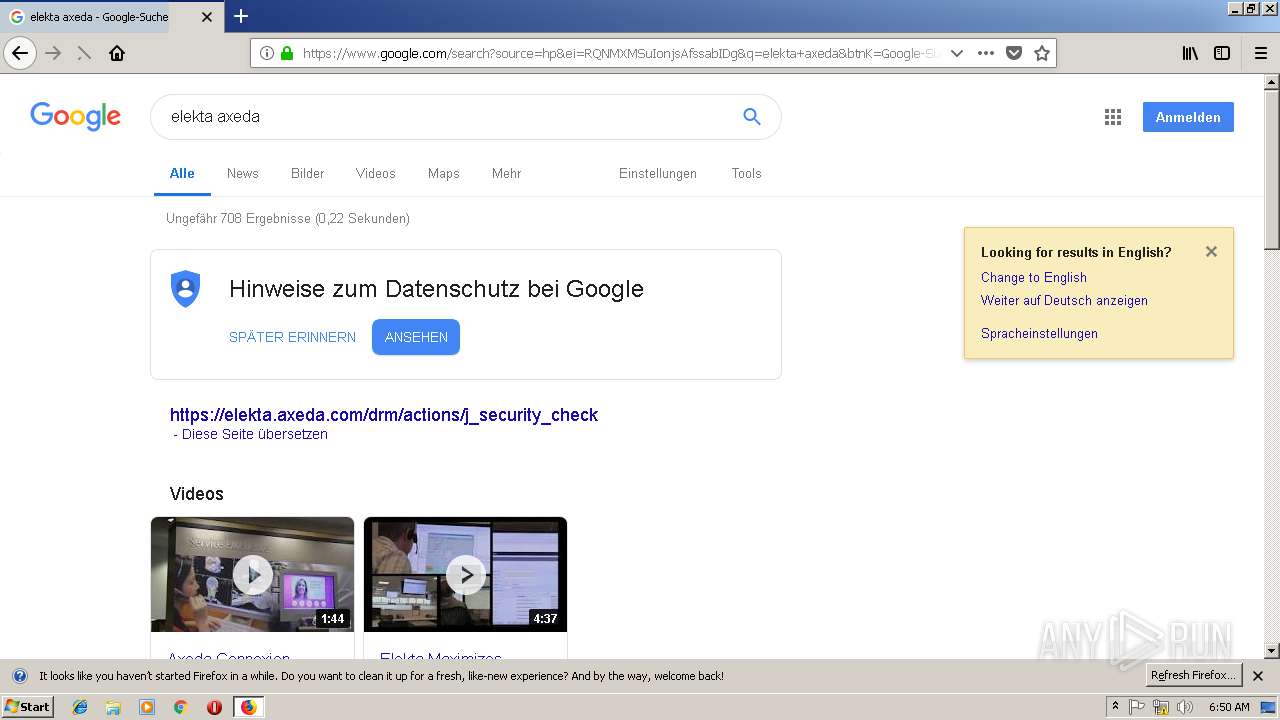Viewport: 1280px width, 720px height.
Task: Open page actions three-dot menu
Action: tap(986, 53)
